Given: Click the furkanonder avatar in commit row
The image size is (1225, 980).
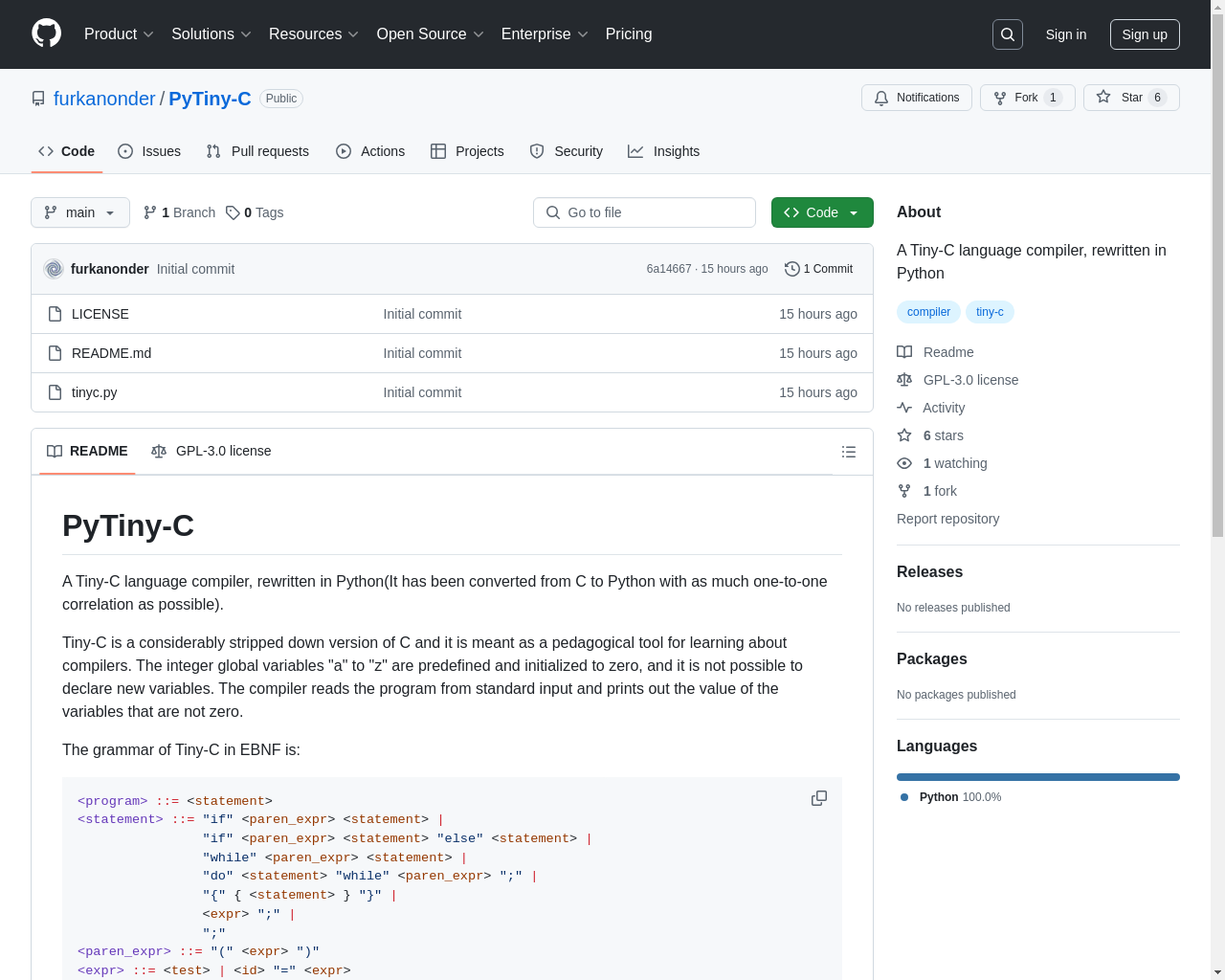Looking at the screenshot, I should pos(54,269).
